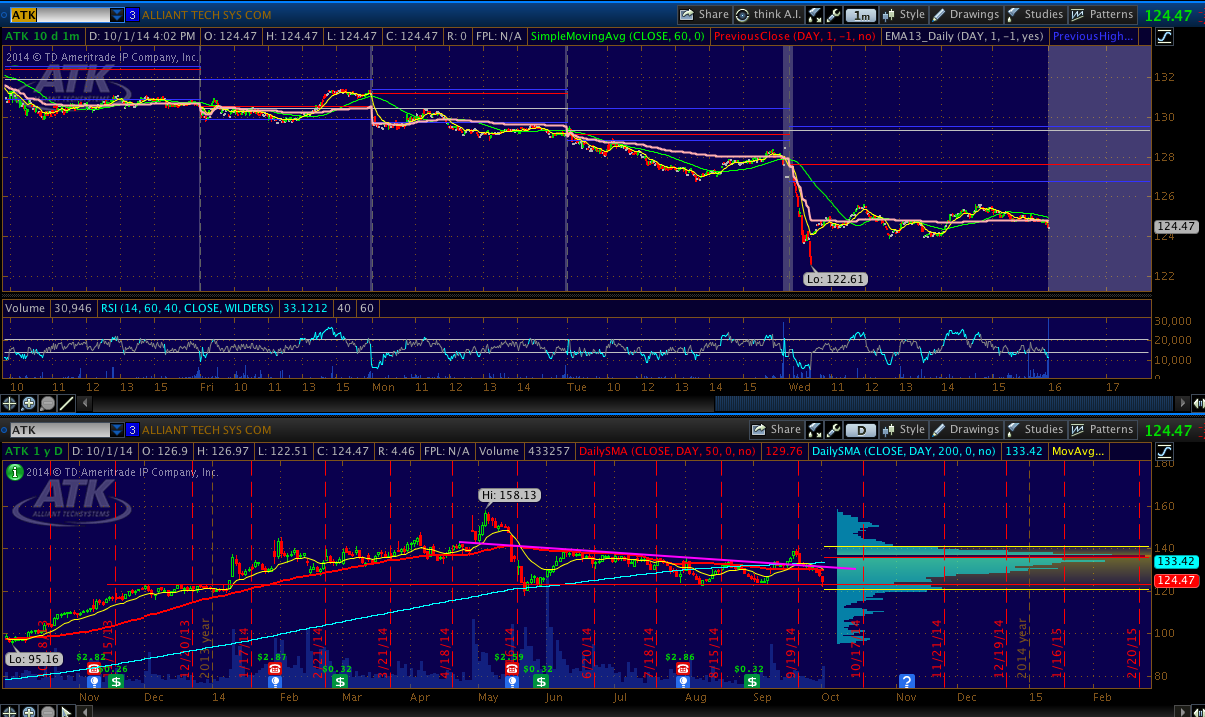Open Patterns in the lower chart toolbar
1205x717 pixels.
click(1102, 430)
